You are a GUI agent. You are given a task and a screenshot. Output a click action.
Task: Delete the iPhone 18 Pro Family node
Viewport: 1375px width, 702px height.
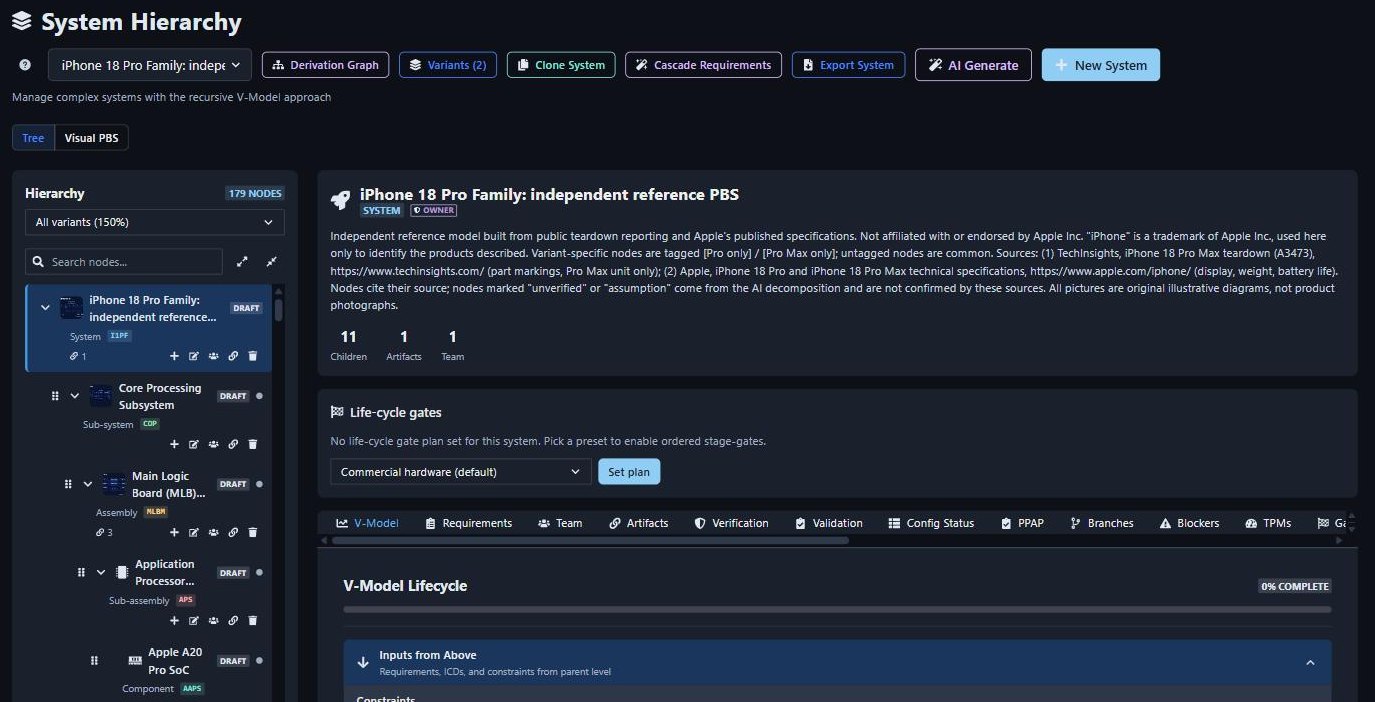(253, 356)
